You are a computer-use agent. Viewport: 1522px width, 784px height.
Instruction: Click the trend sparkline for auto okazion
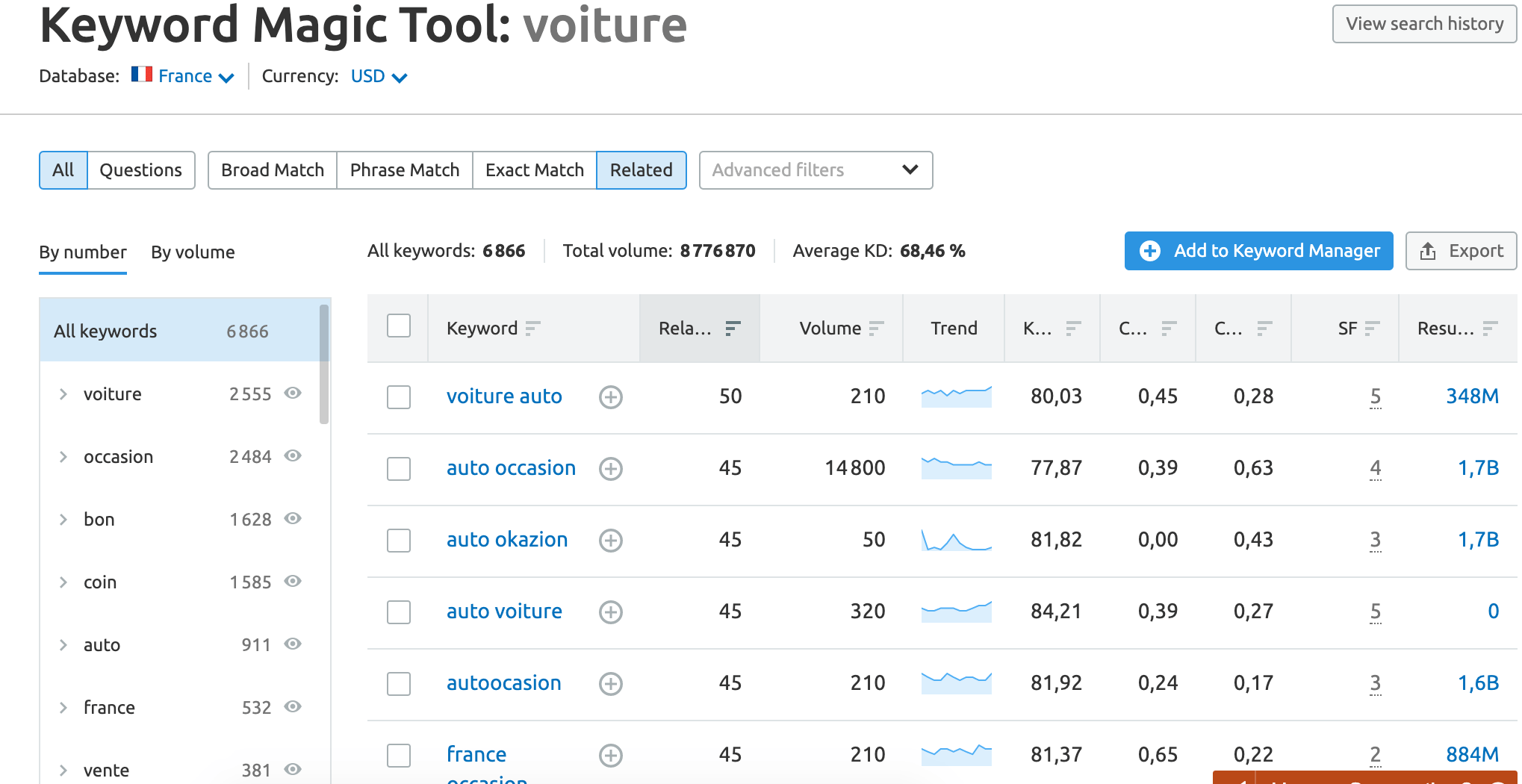click(x=956, y=540)
